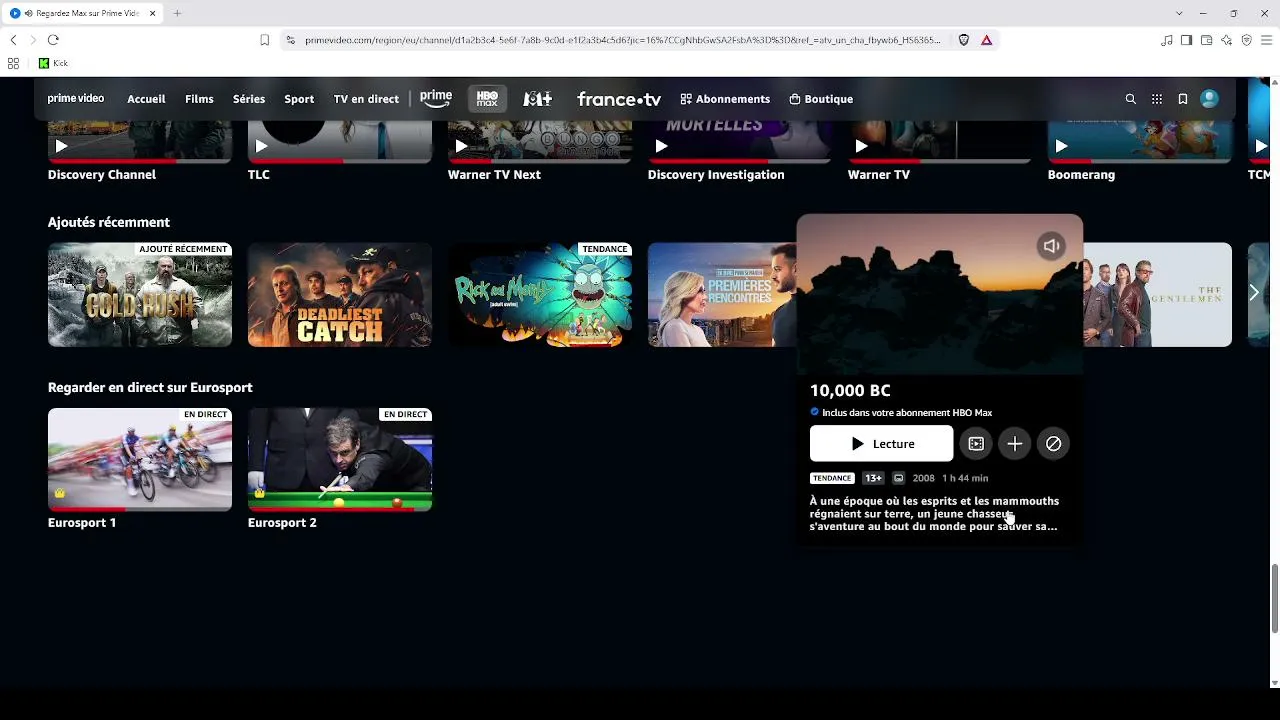Go back in the browser
The width and height of the screenshot is (1280, 720).
[x=13, y=40]
